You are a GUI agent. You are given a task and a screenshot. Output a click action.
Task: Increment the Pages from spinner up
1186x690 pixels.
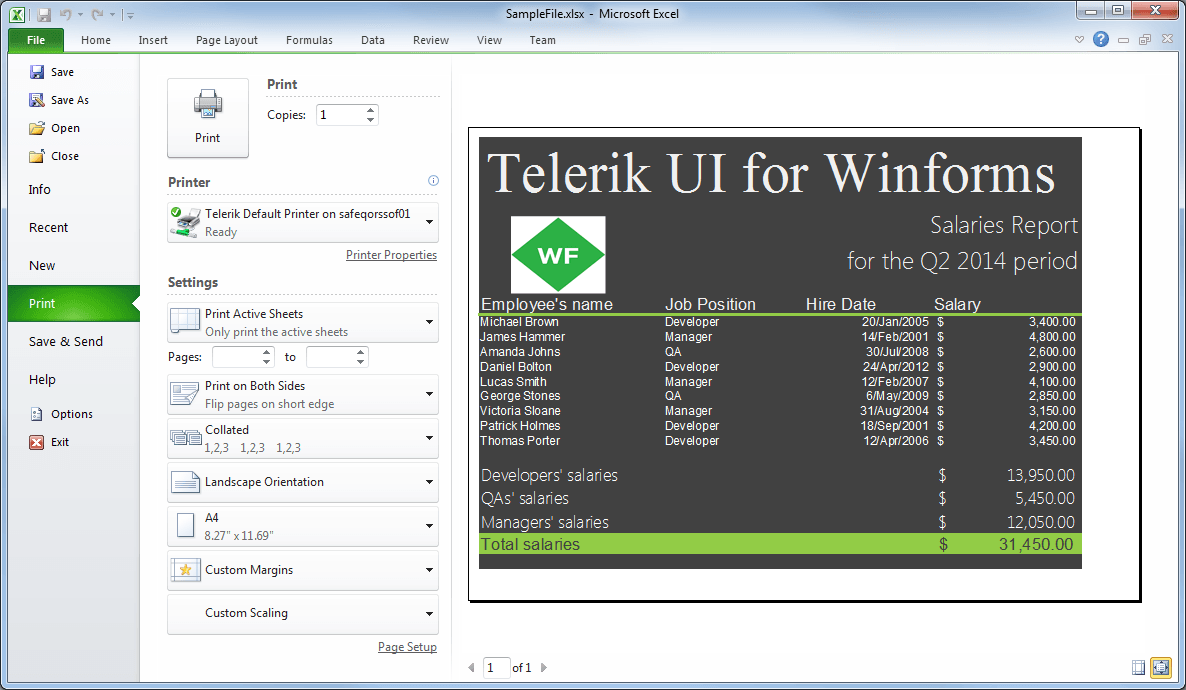pos(266,352)
